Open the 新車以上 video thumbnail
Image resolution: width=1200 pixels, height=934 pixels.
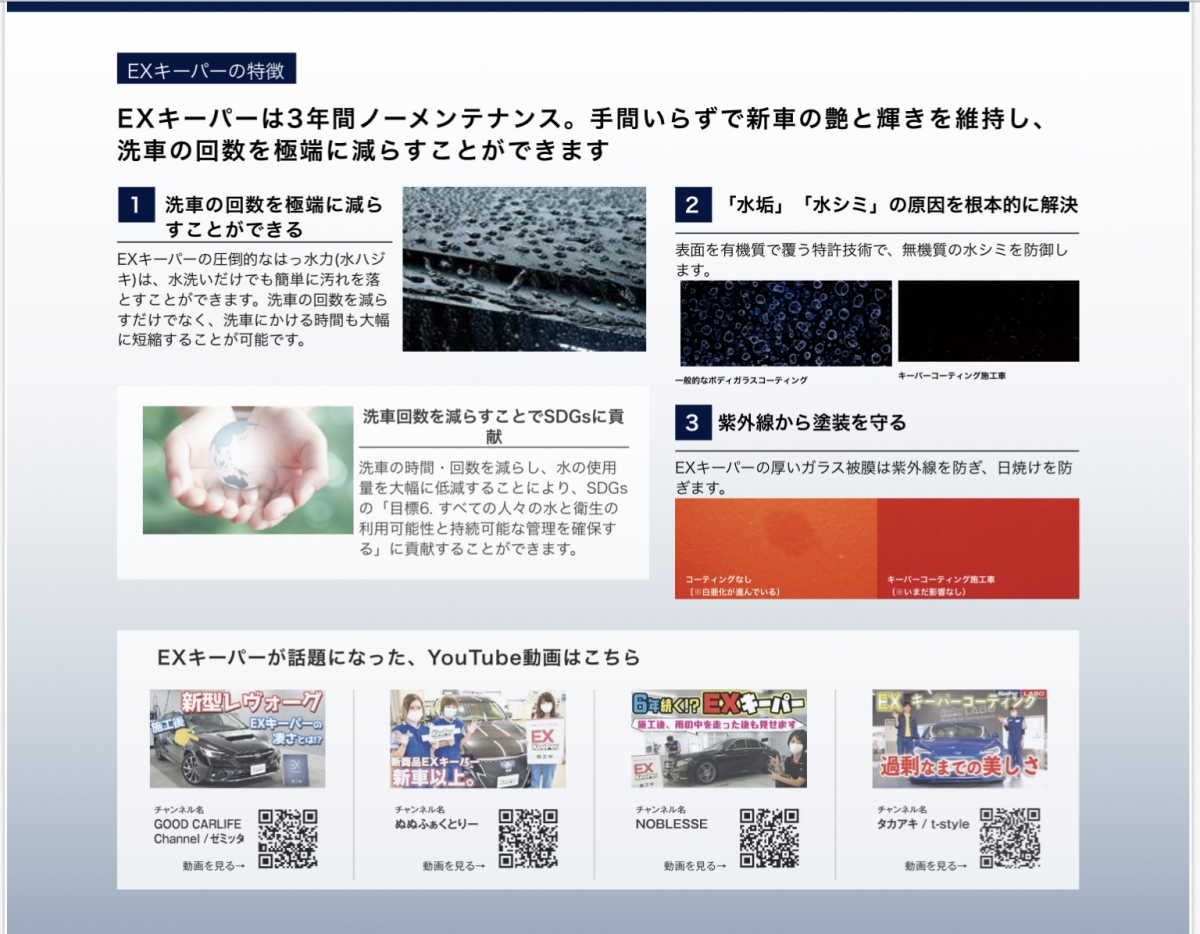[x=478, y=739]
